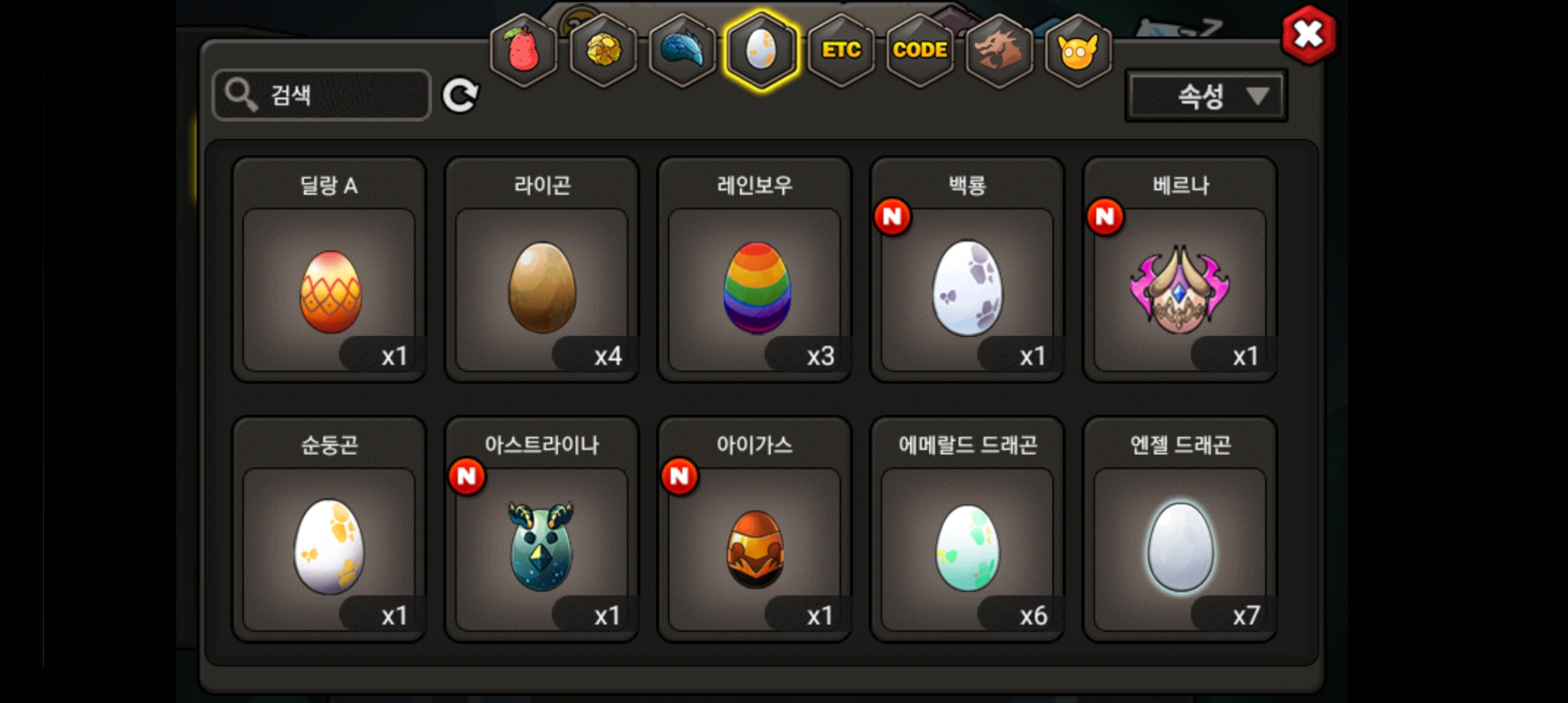
Task: Open the fruit food category tab
Action: click(524, 51)
